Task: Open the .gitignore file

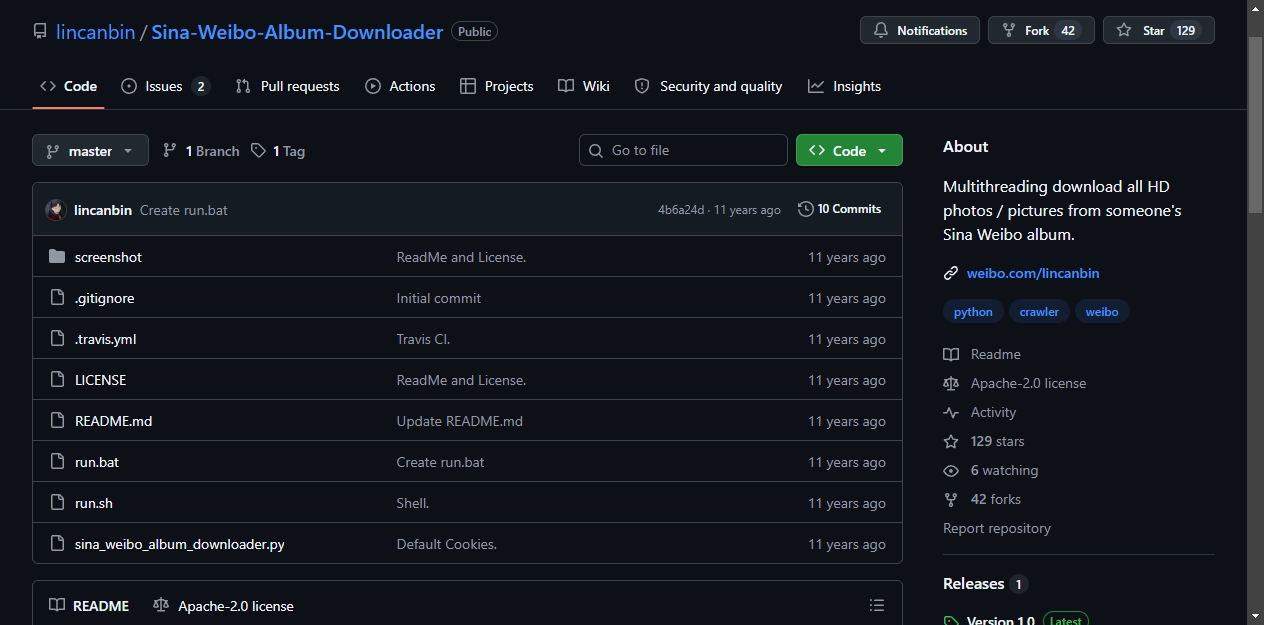Action: [104, 298]
